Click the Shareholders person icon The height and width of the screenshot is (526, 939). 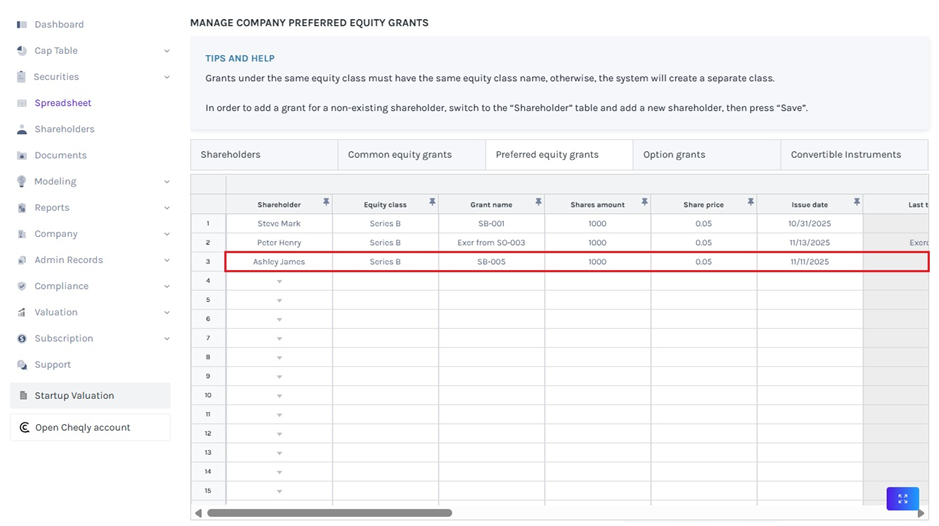pos(22,129)
